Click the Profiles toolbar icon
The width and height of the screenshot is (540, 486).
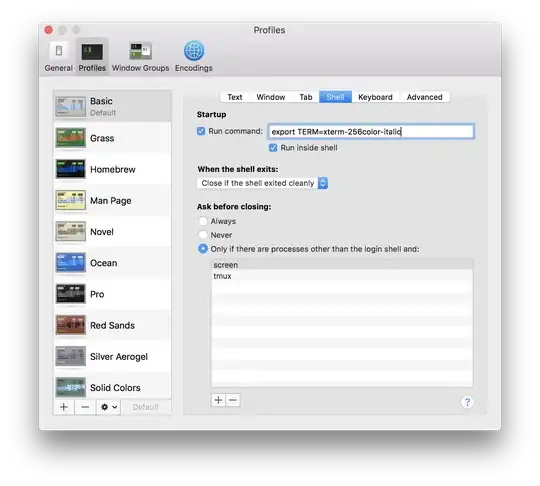point(92,52)
